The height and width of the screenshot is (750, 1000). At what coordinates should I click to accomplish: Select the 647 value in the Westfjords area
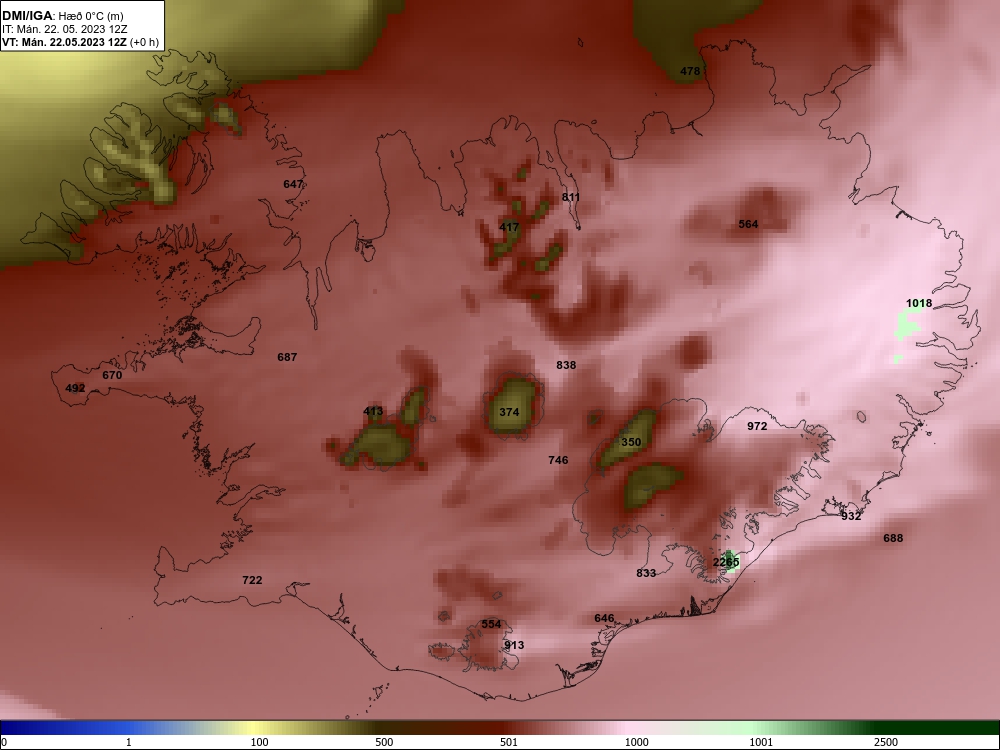(293, 184)
